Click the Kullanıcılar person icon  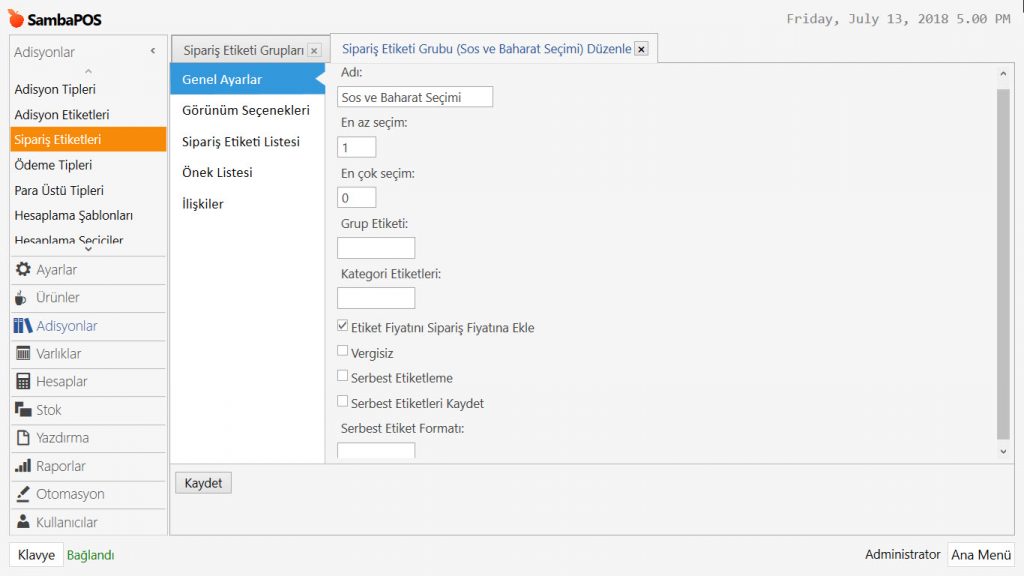point(23,522)
